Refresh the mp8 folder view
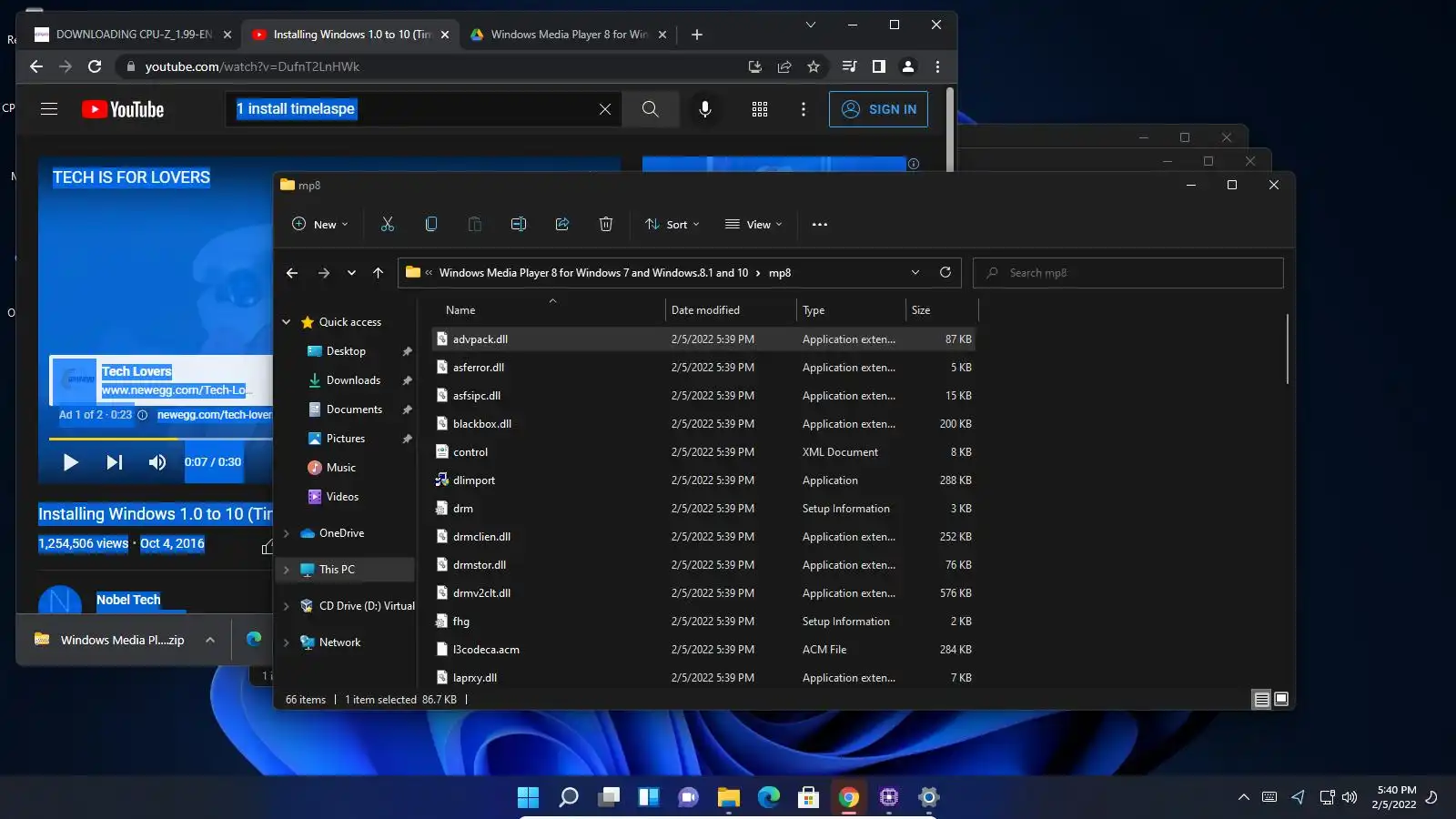Screen dimensions: 1456x819 coord(945,272)
